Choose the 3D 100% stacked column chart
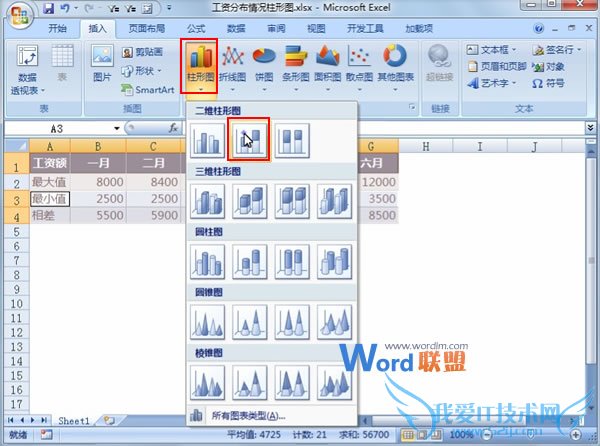The width and height of the screenshot is (600, 446). 292,201
